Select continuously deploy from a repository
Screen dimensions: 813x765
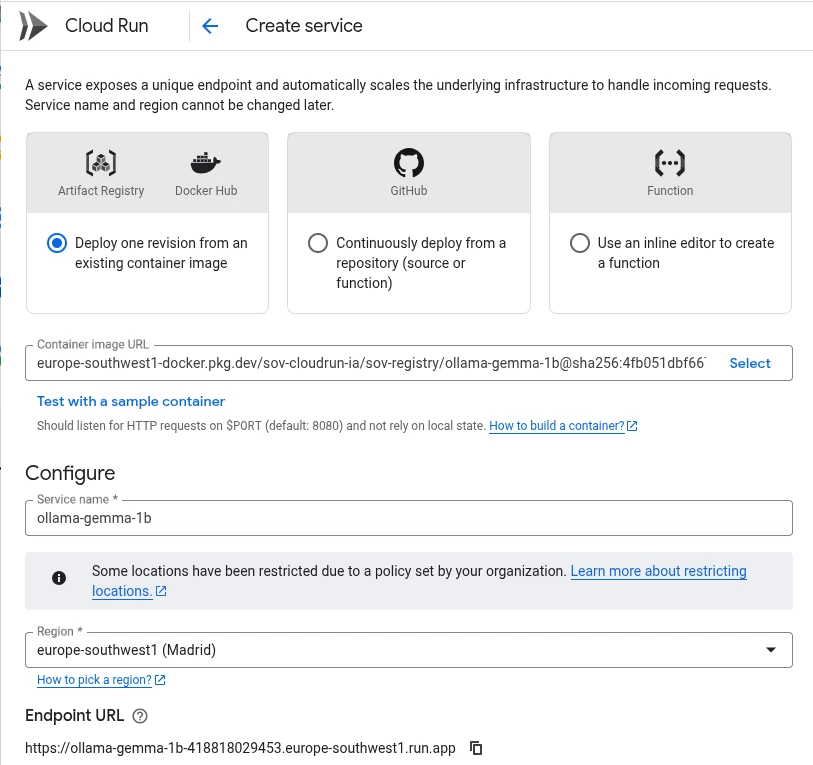[318, 243]
